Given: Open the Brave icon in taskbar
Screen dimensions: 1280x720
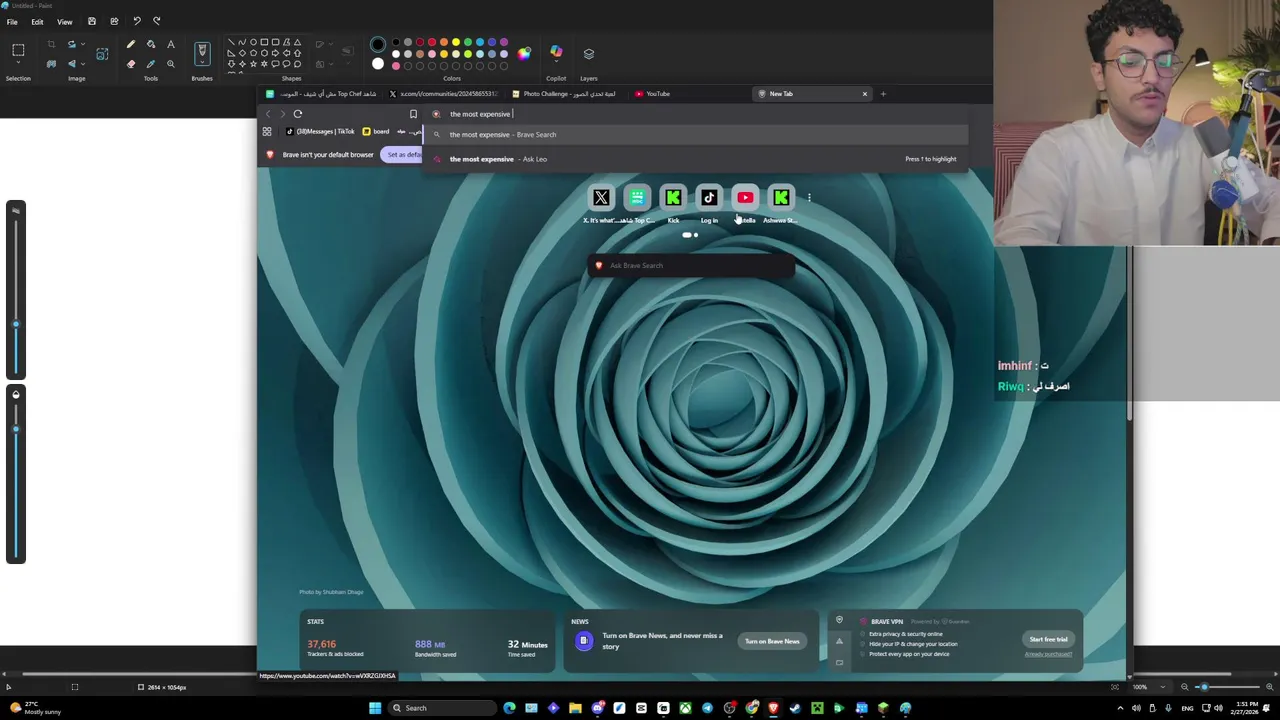Looking at the screenshot, I should pyautogui.click(x=773, y=708).
